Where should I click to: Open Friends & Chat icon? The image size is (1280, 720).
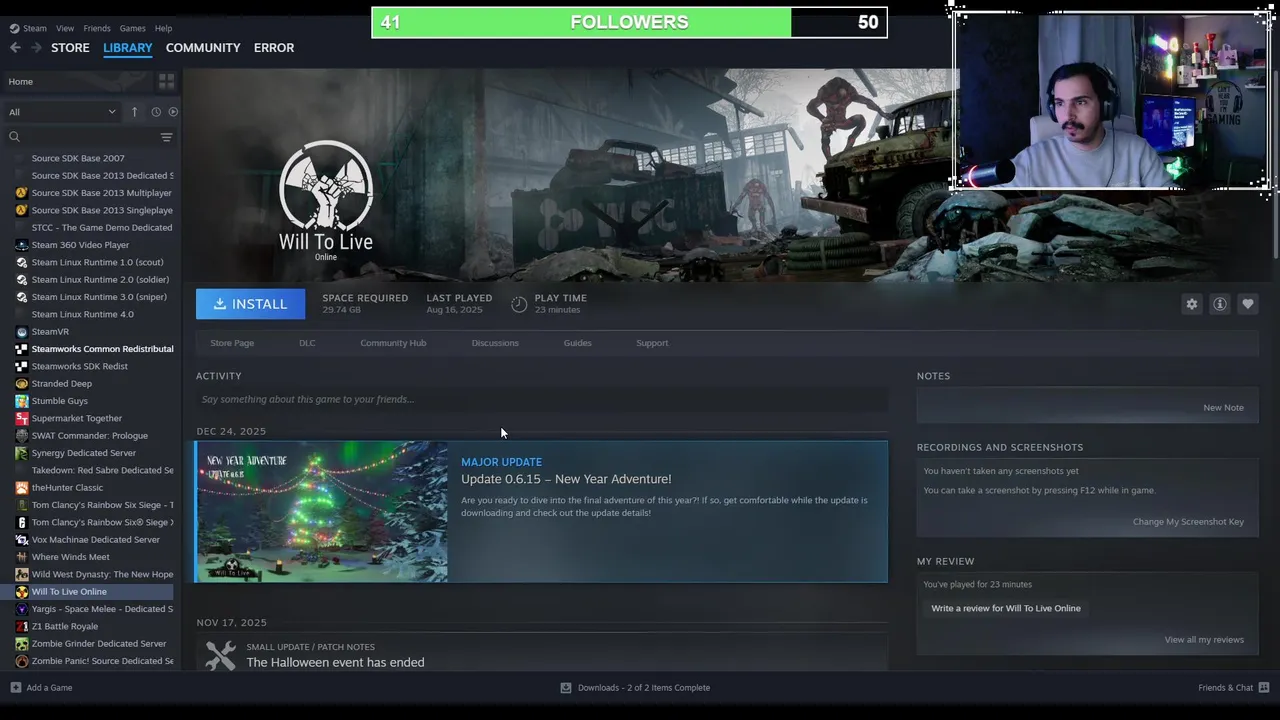1262,688
